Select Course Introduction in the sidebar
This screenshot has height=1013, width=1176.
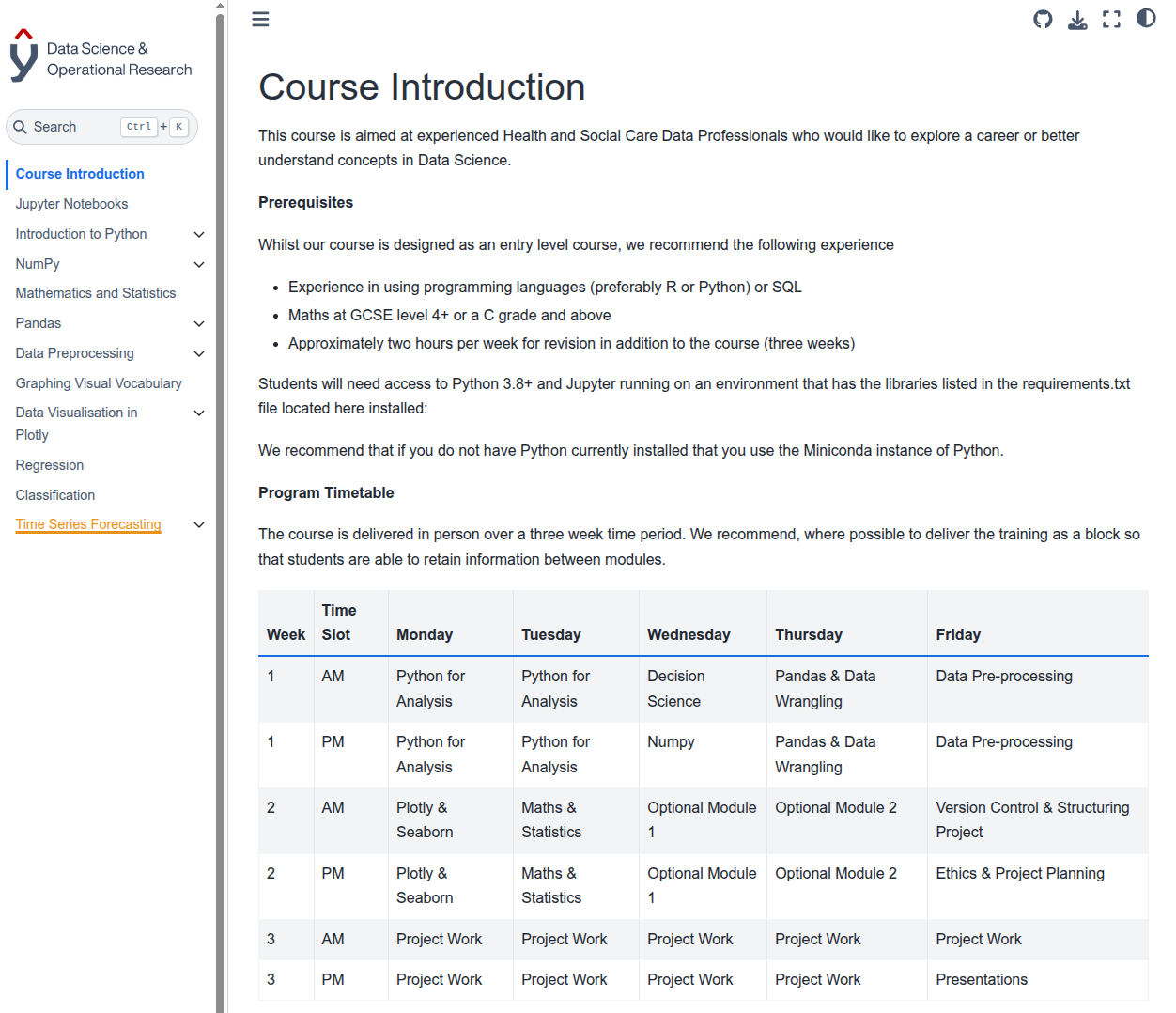[x=79, y=174]
